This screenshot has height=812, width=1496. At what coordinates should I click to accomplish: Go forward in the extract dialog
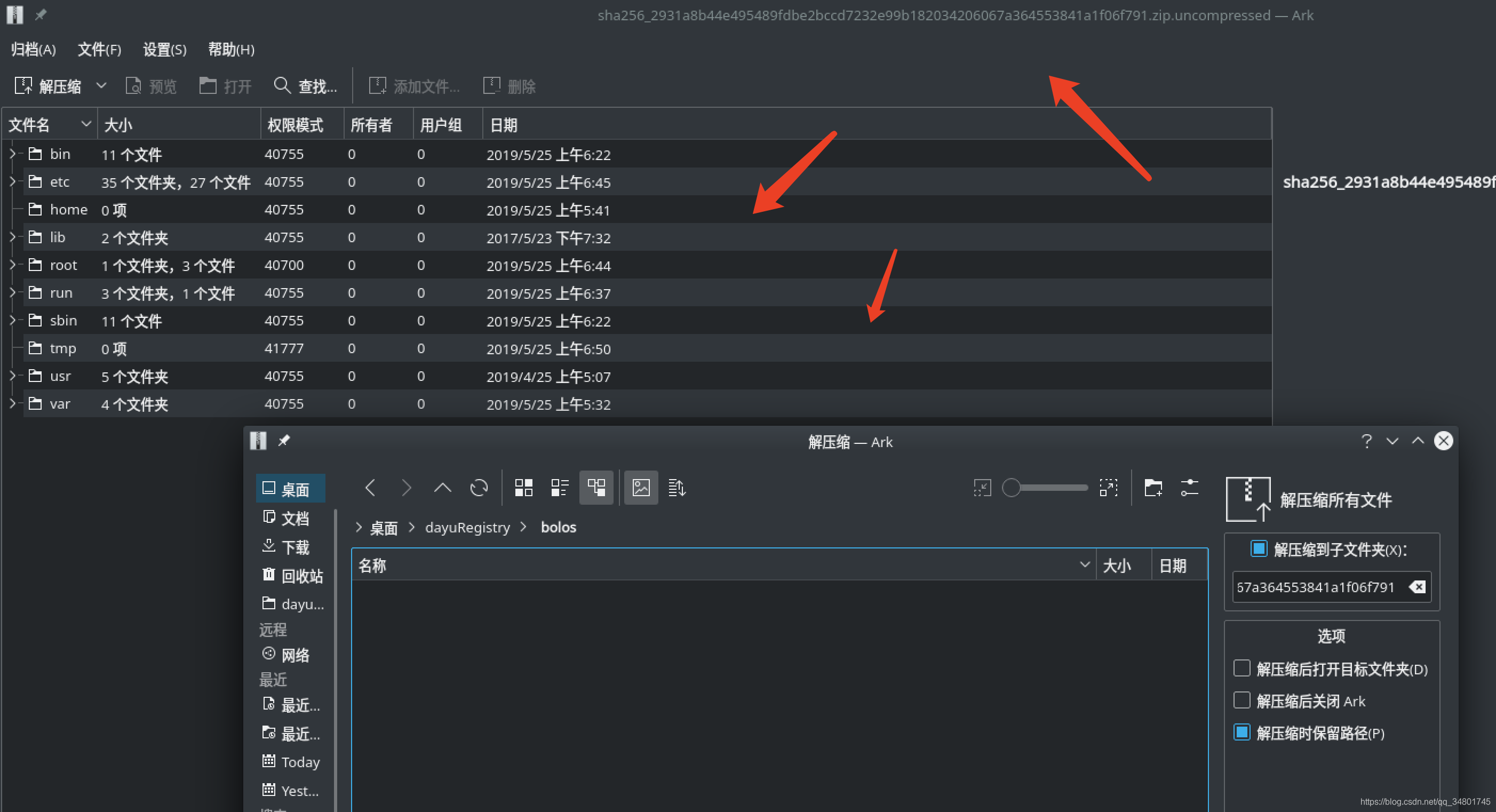[407, 488]
